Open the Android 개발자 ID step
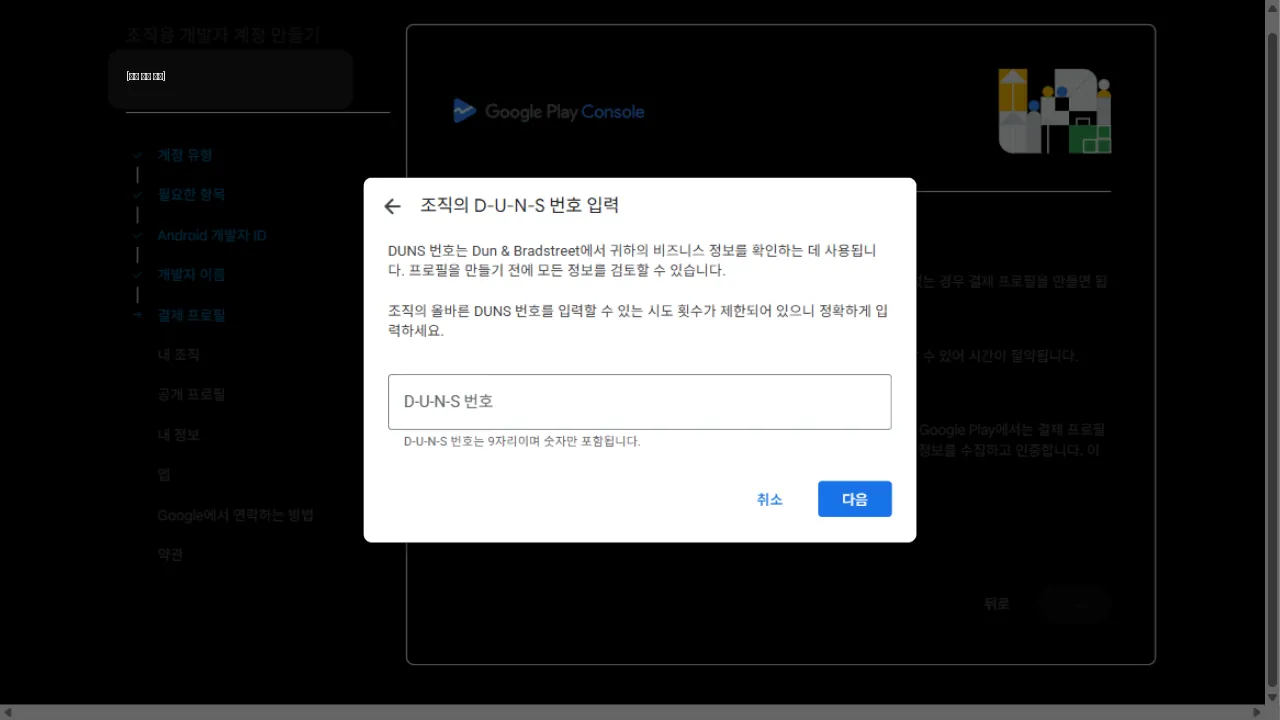The height and width of the screenshot is (720, 1280). pos(212,235)
